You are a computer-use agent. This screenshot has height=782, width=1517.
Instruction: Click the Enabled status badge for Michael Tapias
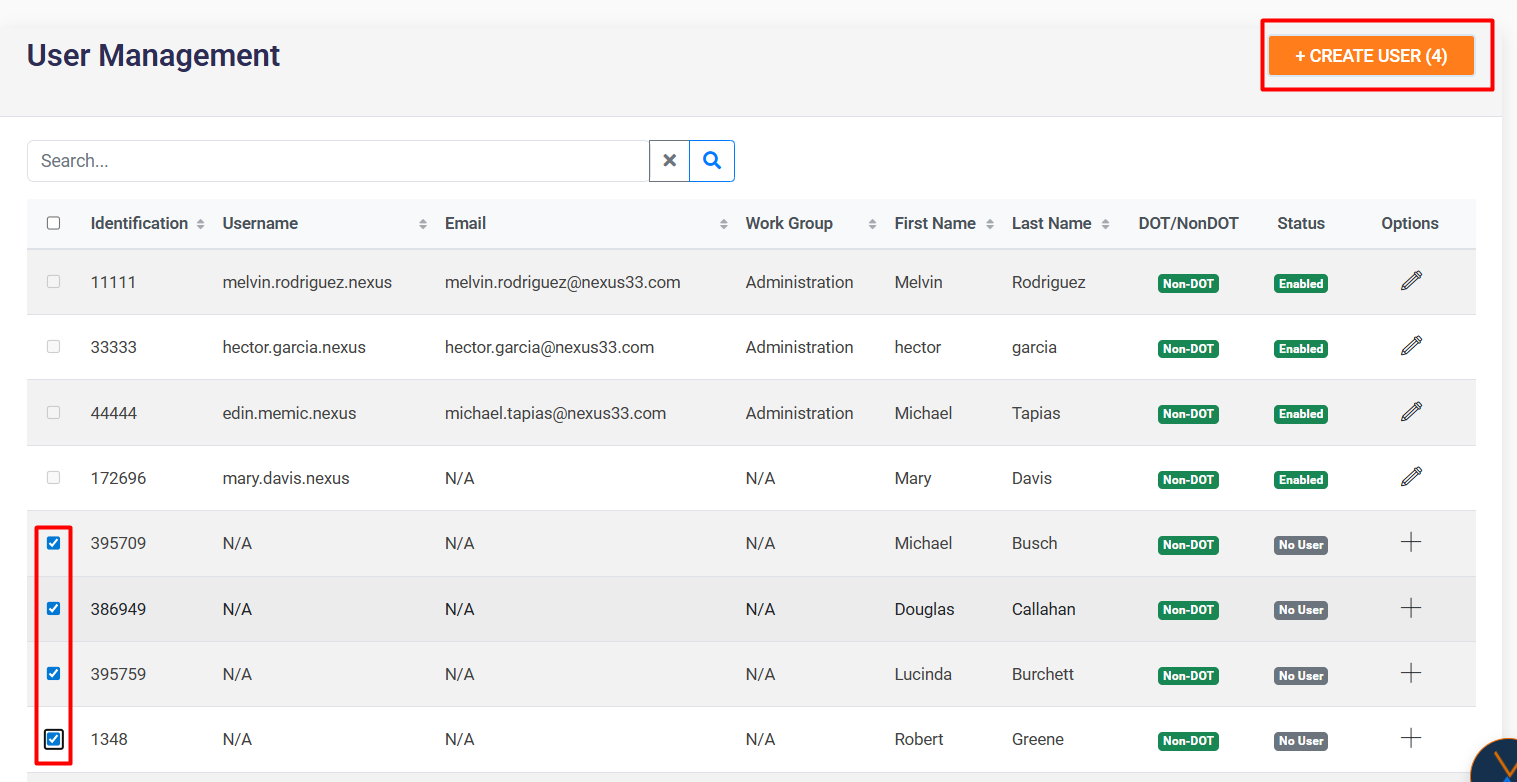coord(1300,414)
